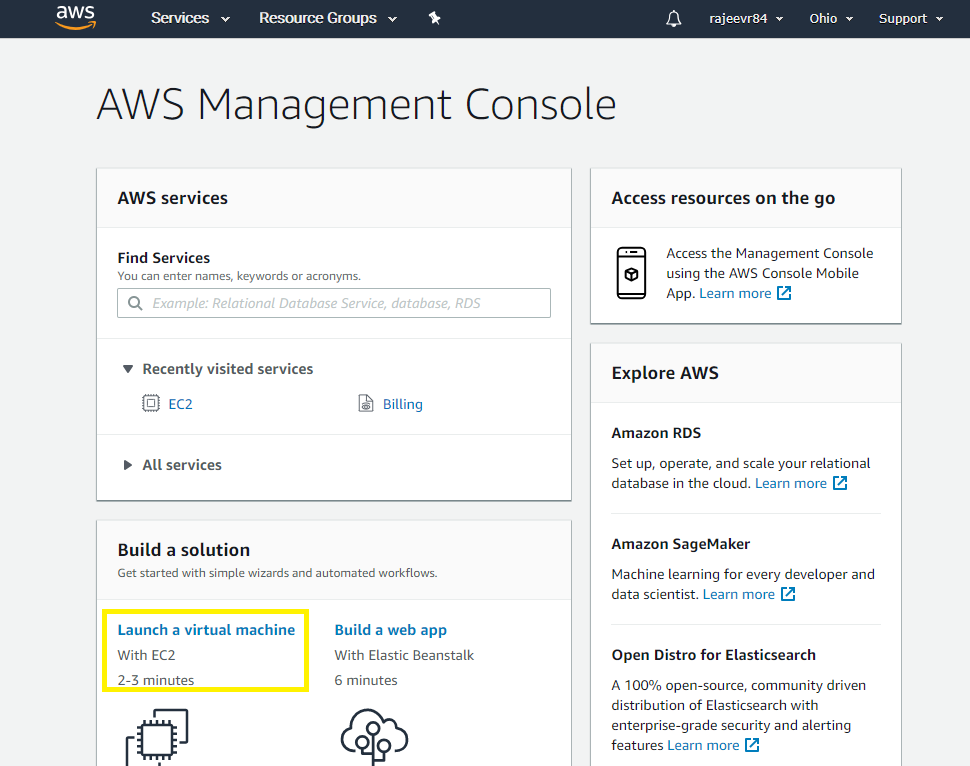Viewport: 970px width, 766px height.
Task: Collapse the Recently visited services section
Action: coord(128,368)
